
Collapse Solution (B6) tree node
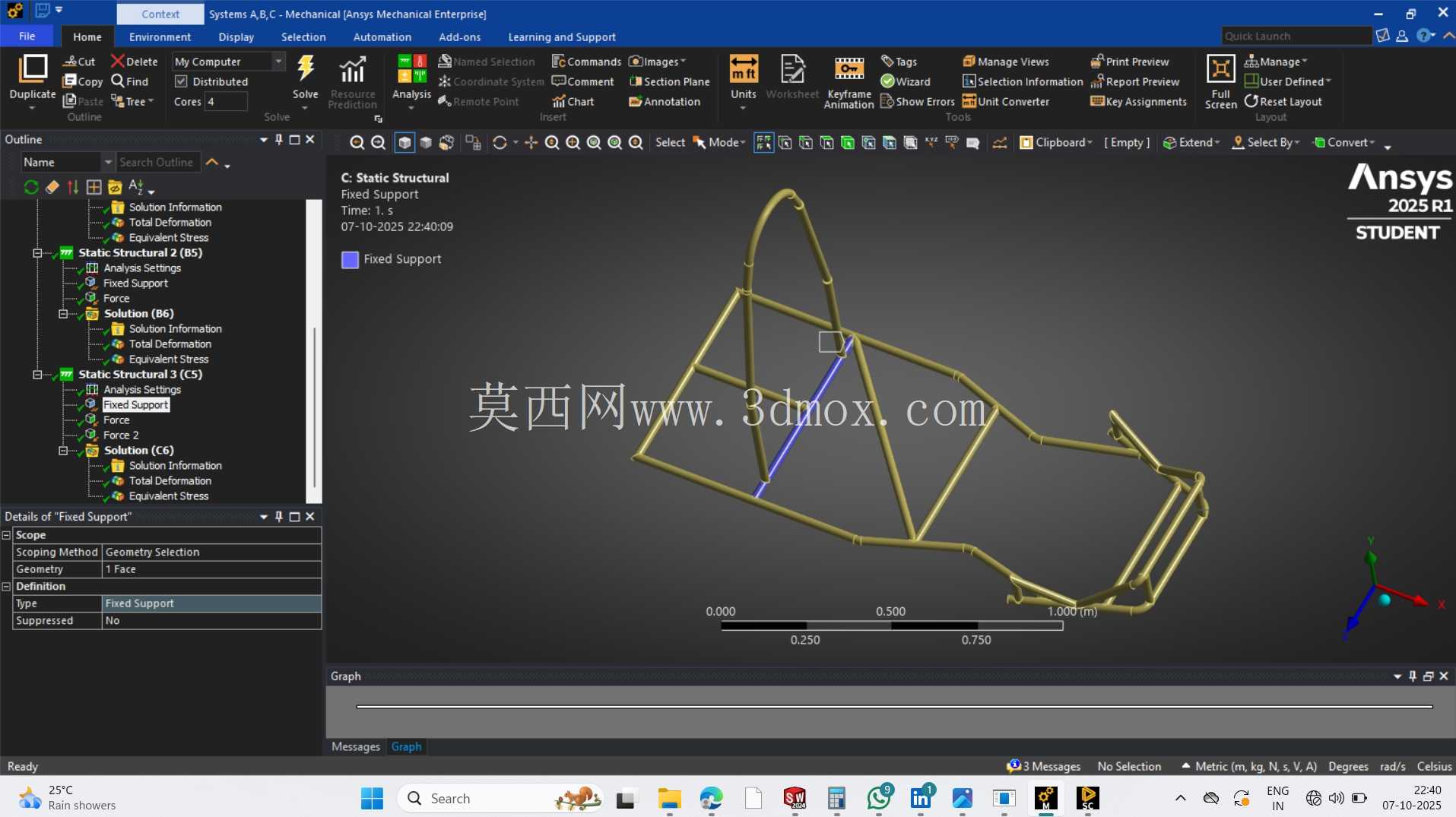pos(63,313)
